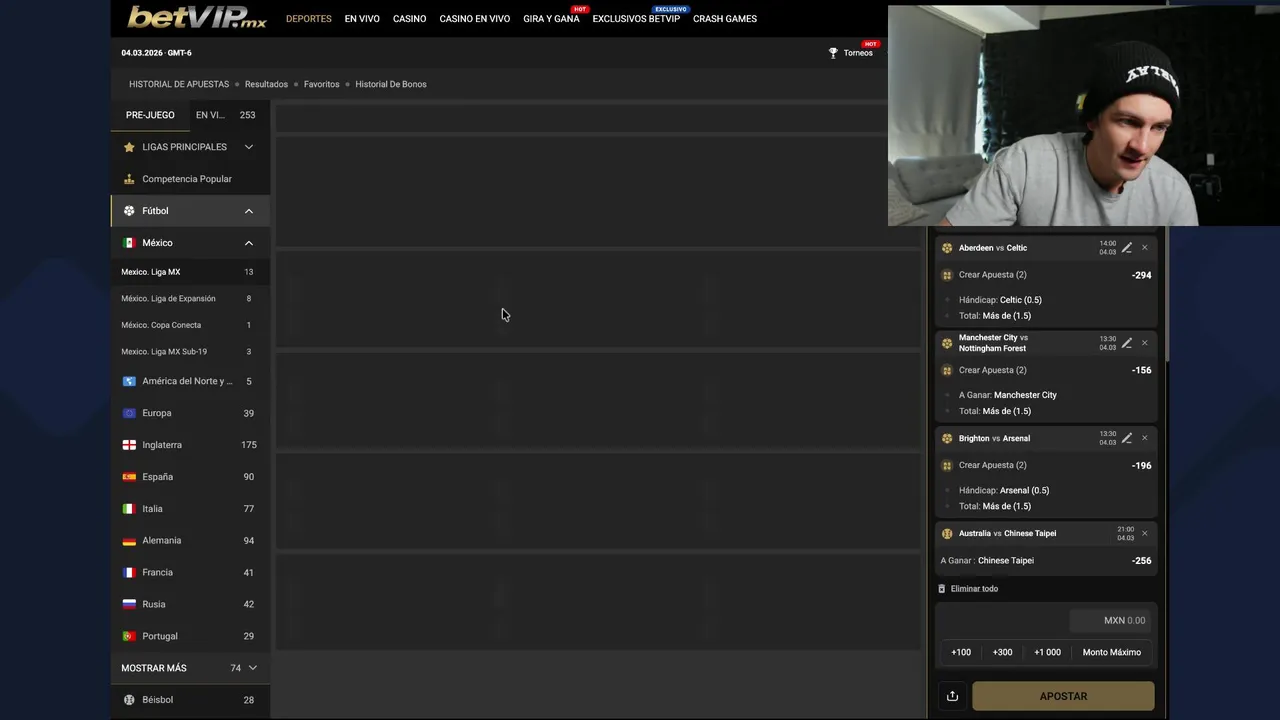Click the Alemania flag icon
Screen dimensions: 1280x720
[129, 541]
